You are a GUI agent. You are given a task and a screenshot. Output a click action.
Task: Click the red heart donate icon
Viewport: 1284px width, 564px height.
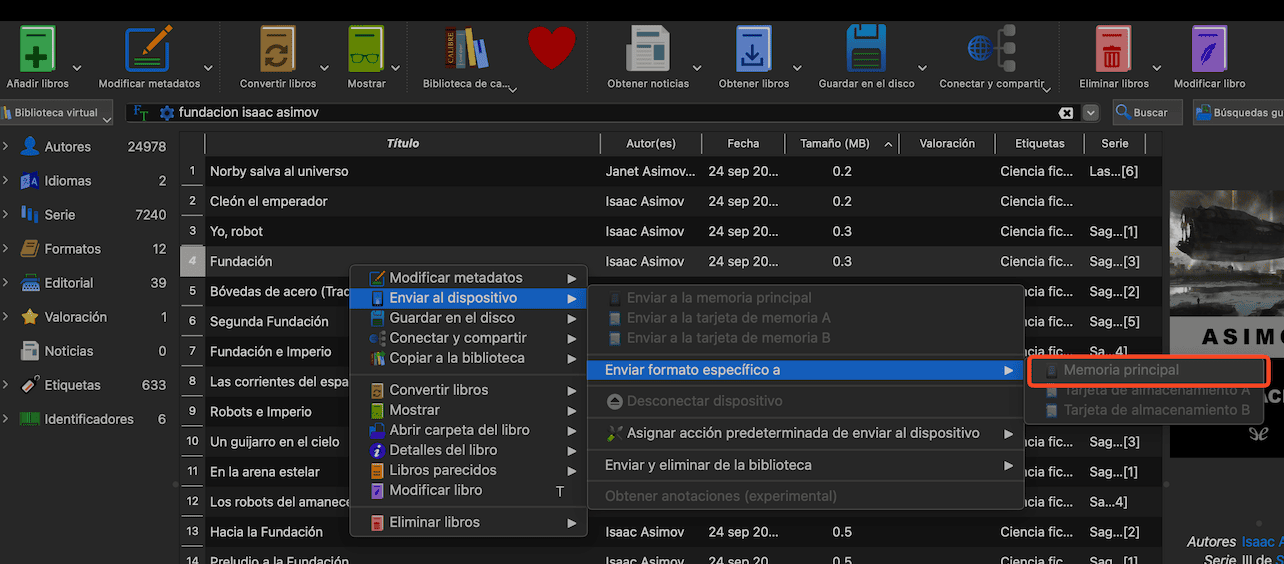(x=552, y=48)
